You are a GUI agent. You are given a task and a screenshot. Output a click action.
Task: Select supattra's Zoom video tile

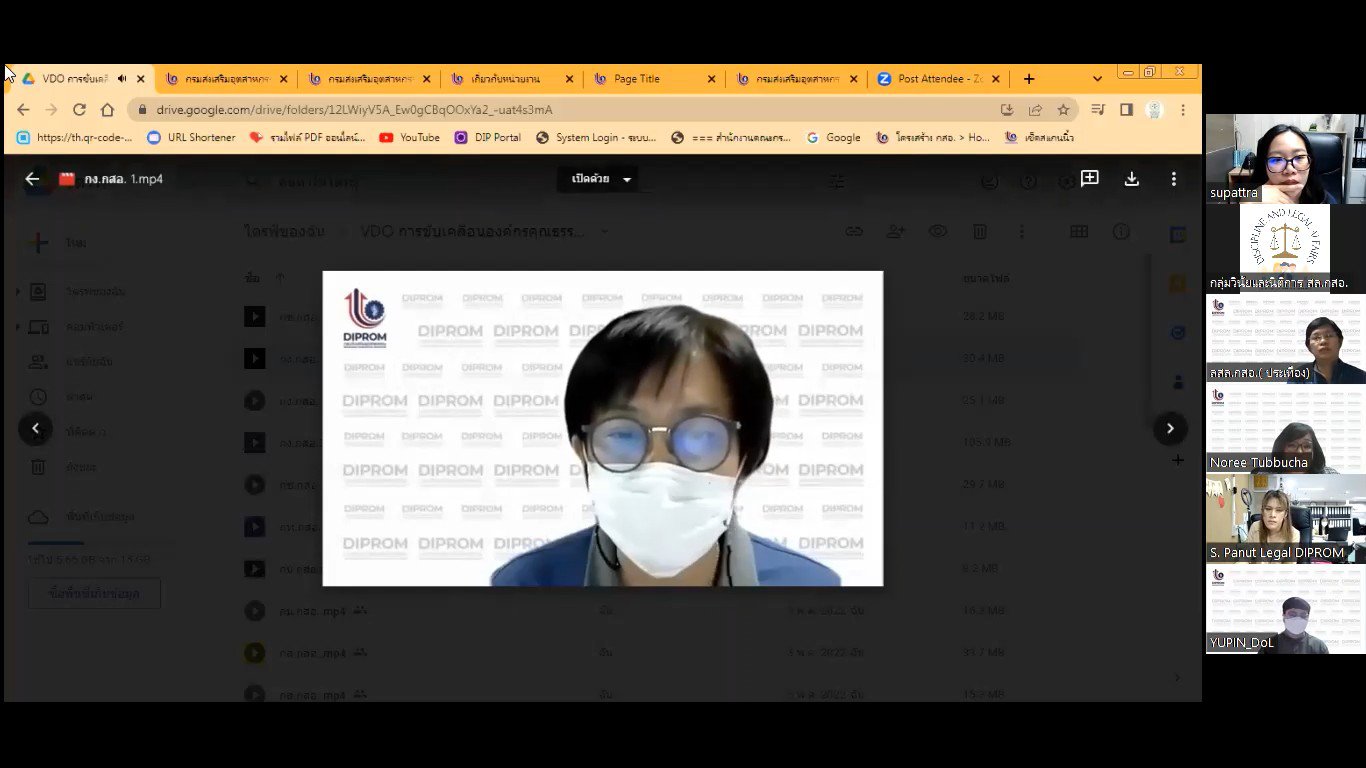tap(1285, 158)
